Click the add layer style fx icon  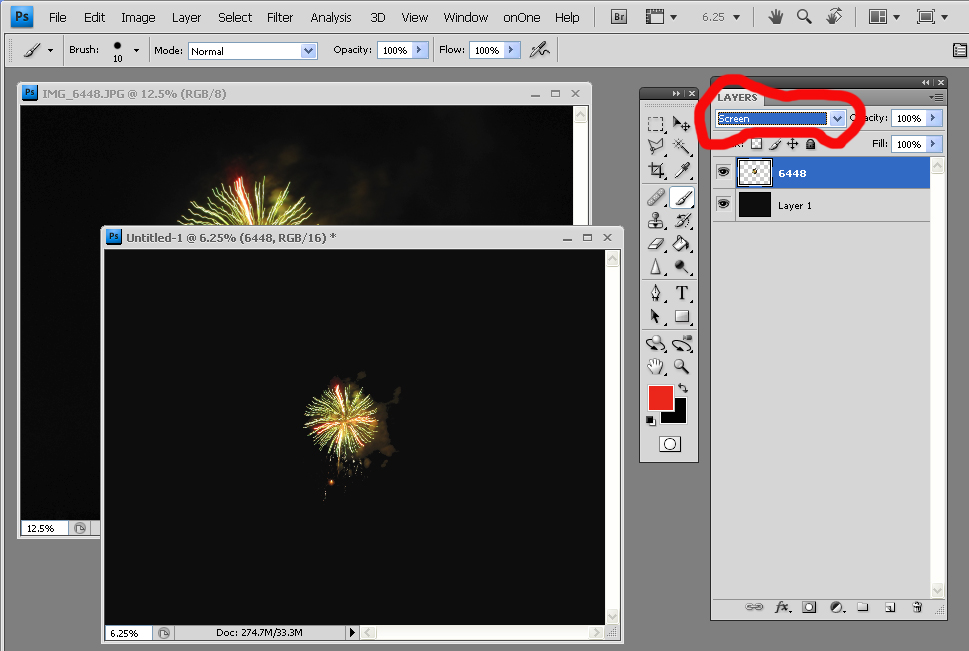pos(782,607)
